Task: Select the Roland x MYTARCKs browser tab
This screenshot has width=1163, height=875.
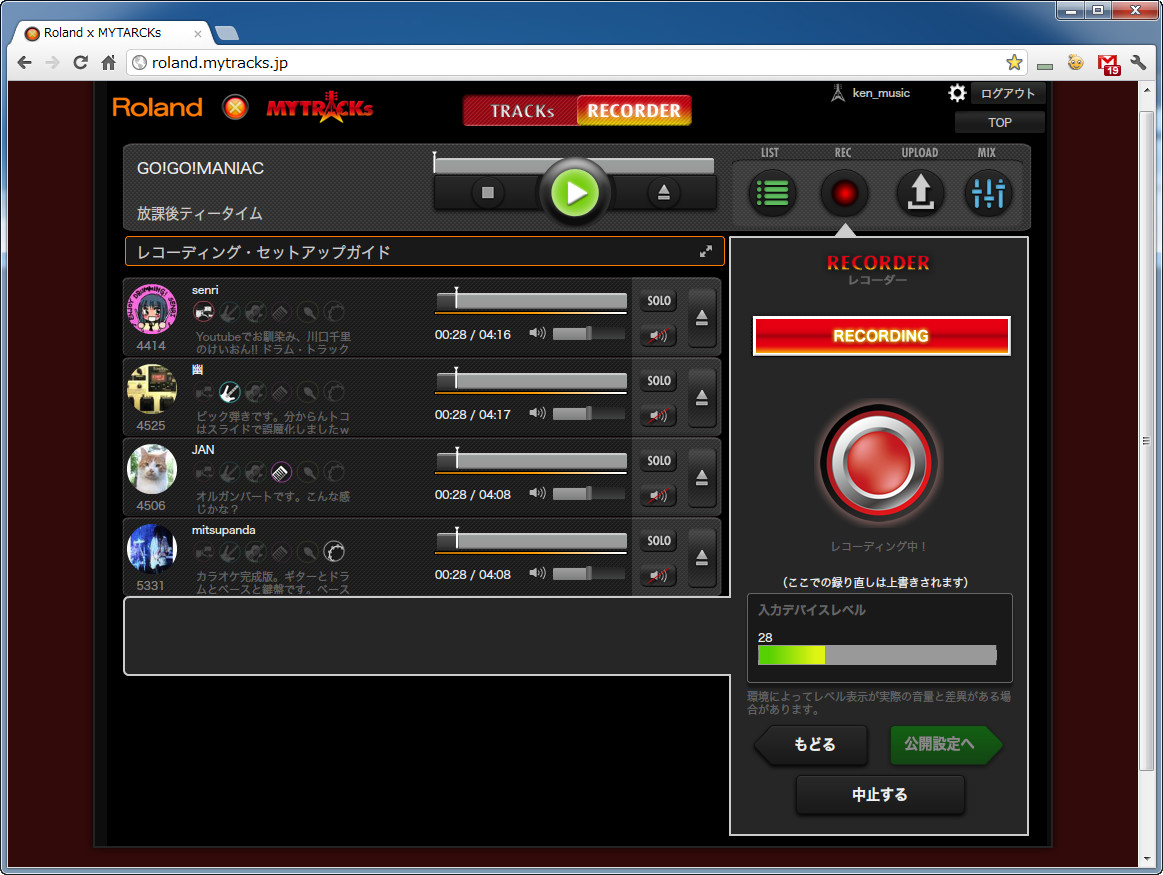Action: coord(113,33)
